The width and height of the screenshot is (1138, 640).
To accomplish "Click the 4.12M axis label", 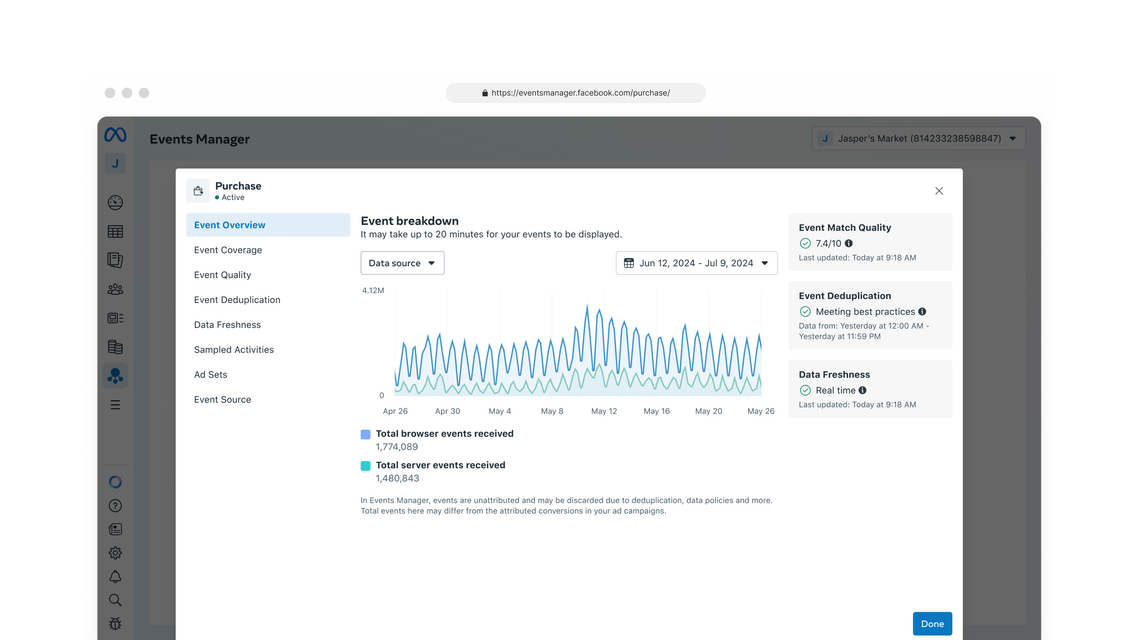I will [x=373, y=290].
